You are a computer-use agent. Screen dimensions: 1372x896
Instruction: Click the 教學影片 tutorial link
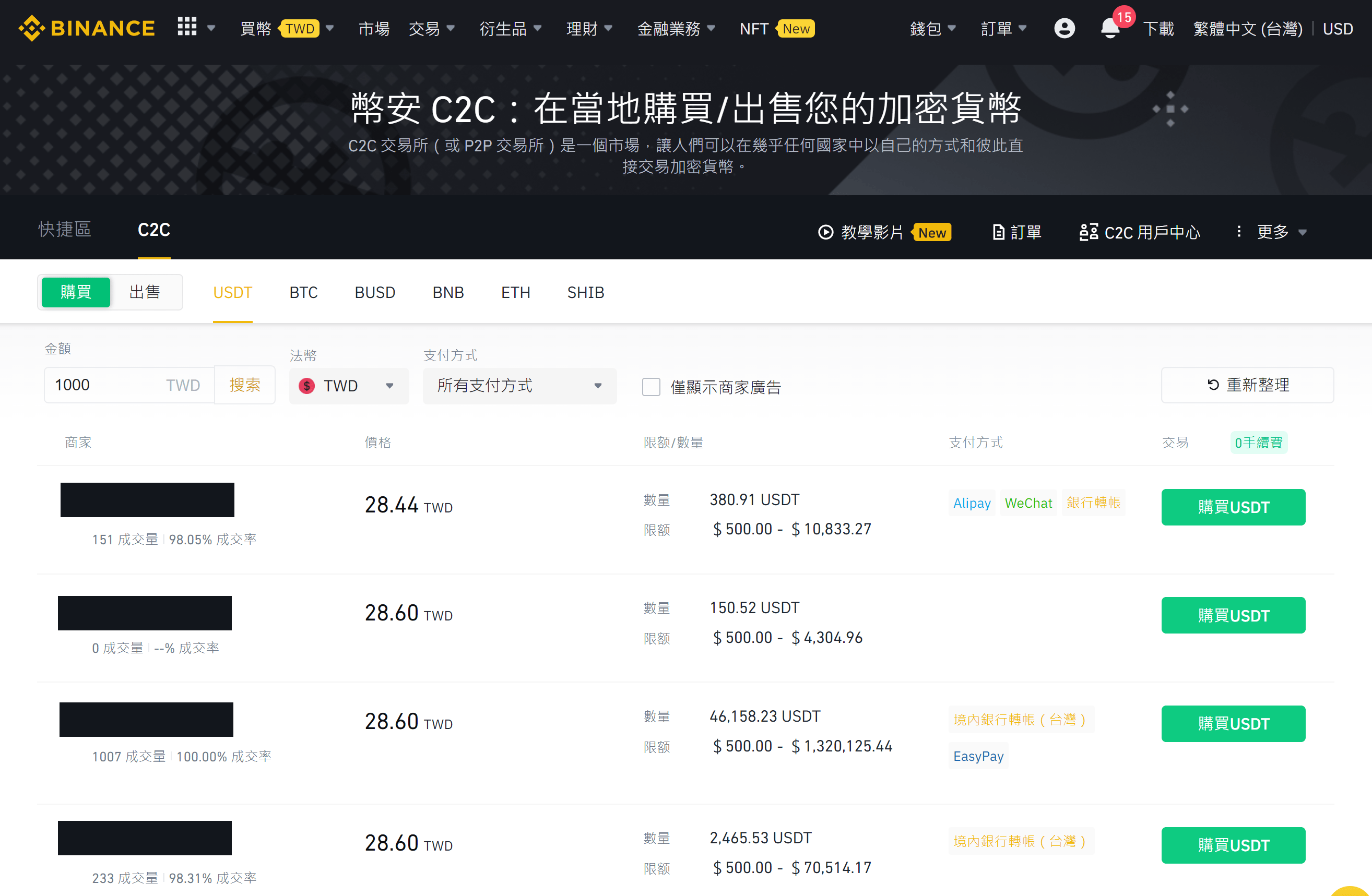[872, 232]
